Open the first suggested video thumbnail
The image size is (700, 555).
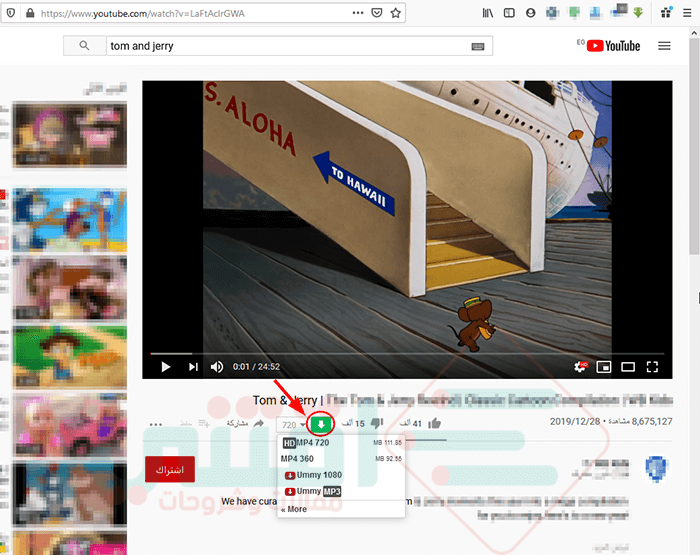[x=70, y=134]
